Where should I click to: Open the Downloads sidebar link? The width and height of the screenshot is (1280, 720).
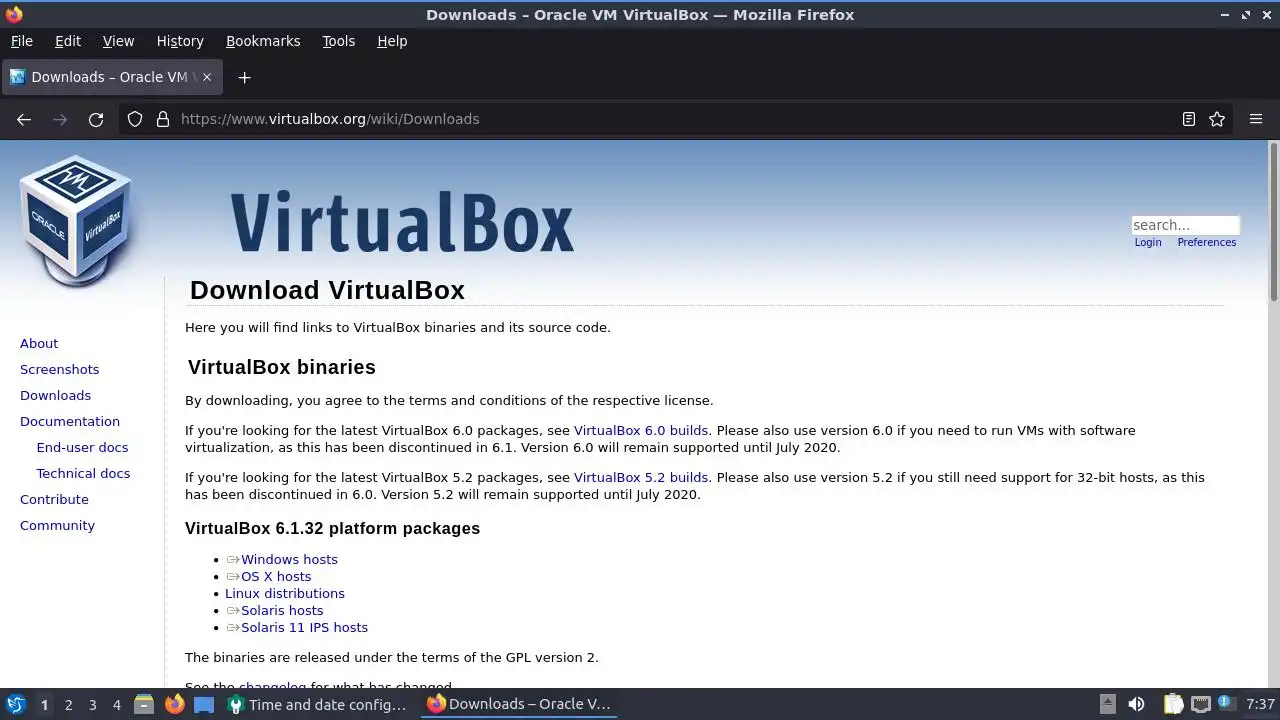pyautogui.click(x=55, y=395)
